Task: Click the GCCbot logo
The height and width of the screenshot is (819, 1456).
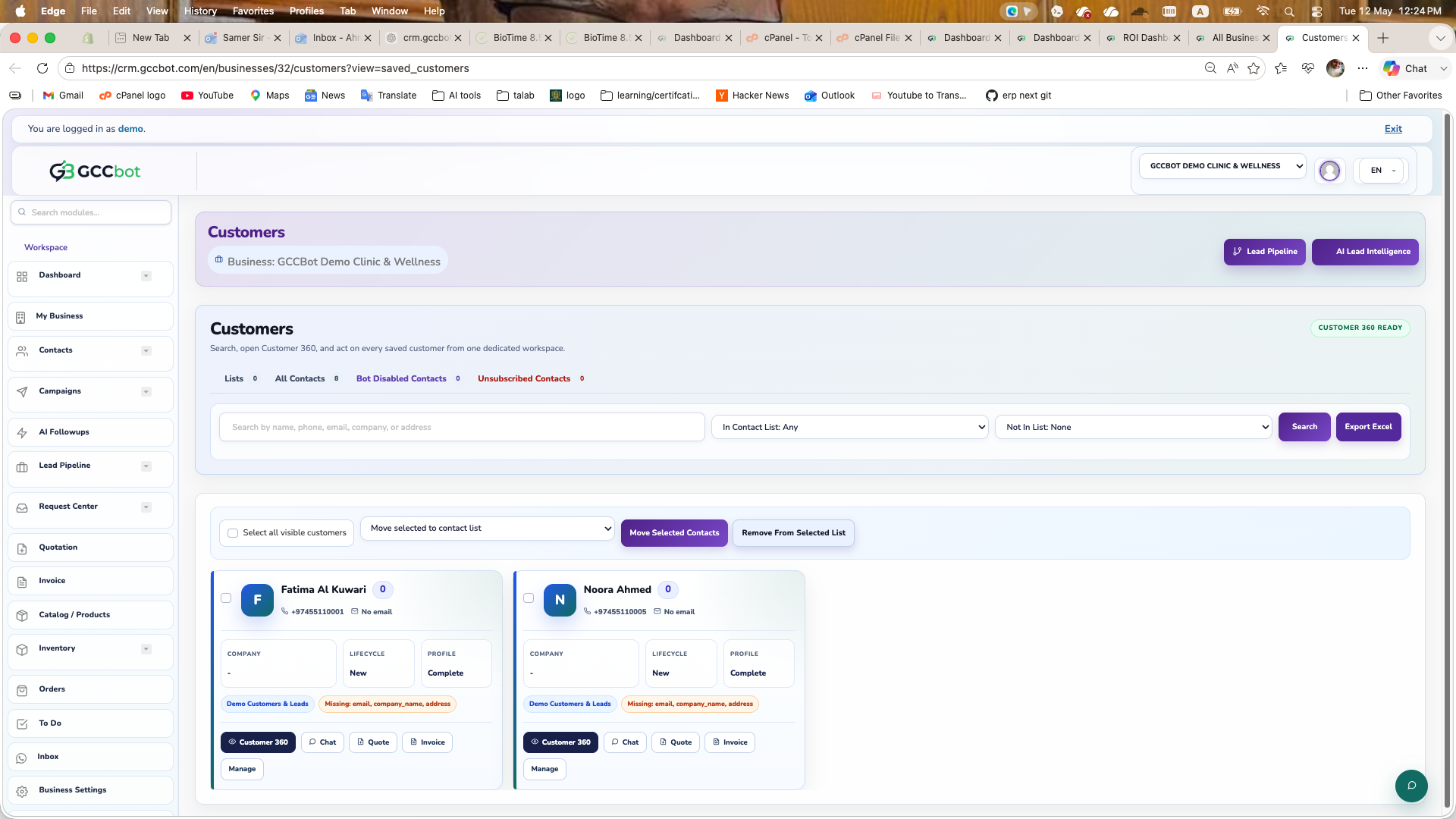Action: 95,171
